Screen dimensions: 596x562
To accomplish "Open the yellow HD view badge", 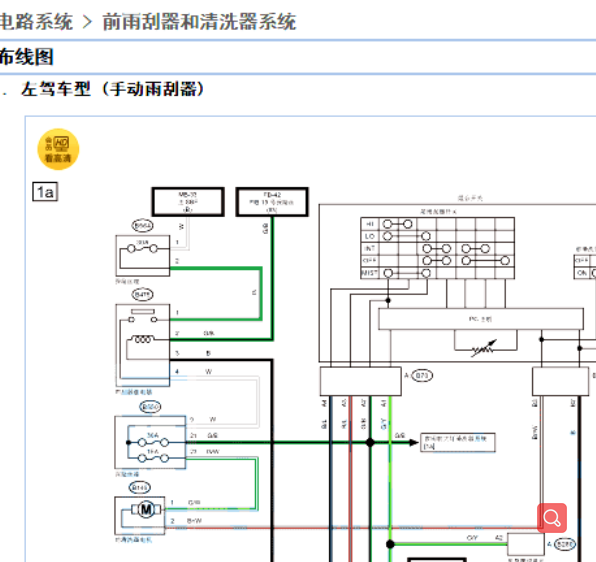I will [x=58, y=149].
